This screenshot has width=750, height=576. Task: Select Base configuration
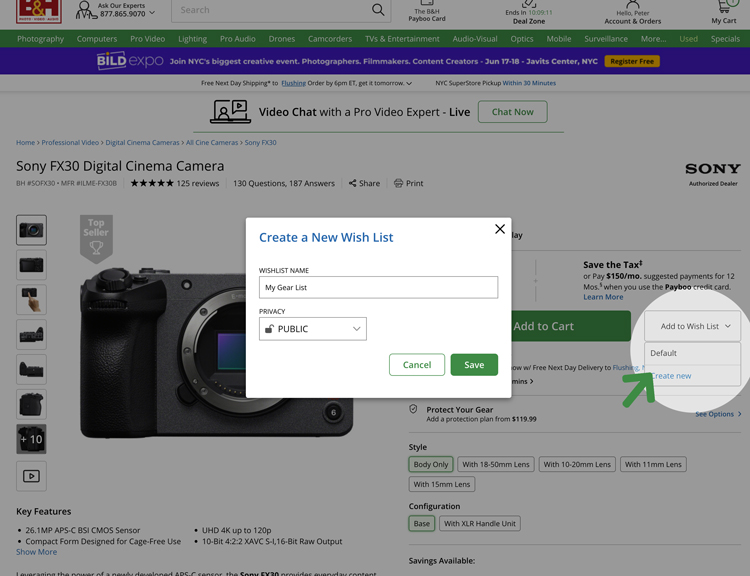(x=421, y=523)
